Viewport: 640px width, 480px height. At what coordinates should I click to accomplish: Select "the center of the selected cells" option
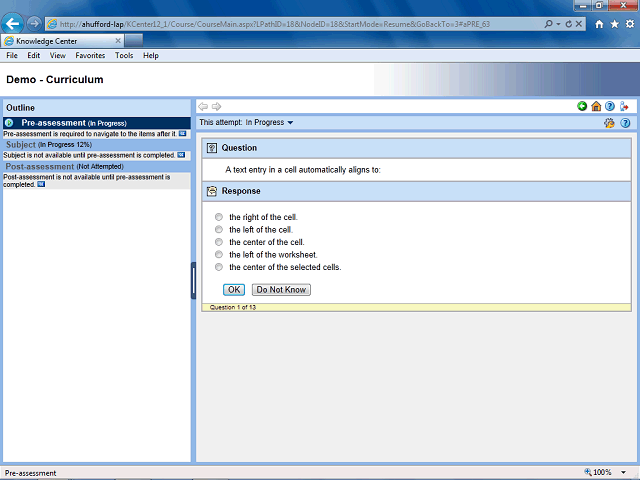pyautogui.click(x=219, y=267)
